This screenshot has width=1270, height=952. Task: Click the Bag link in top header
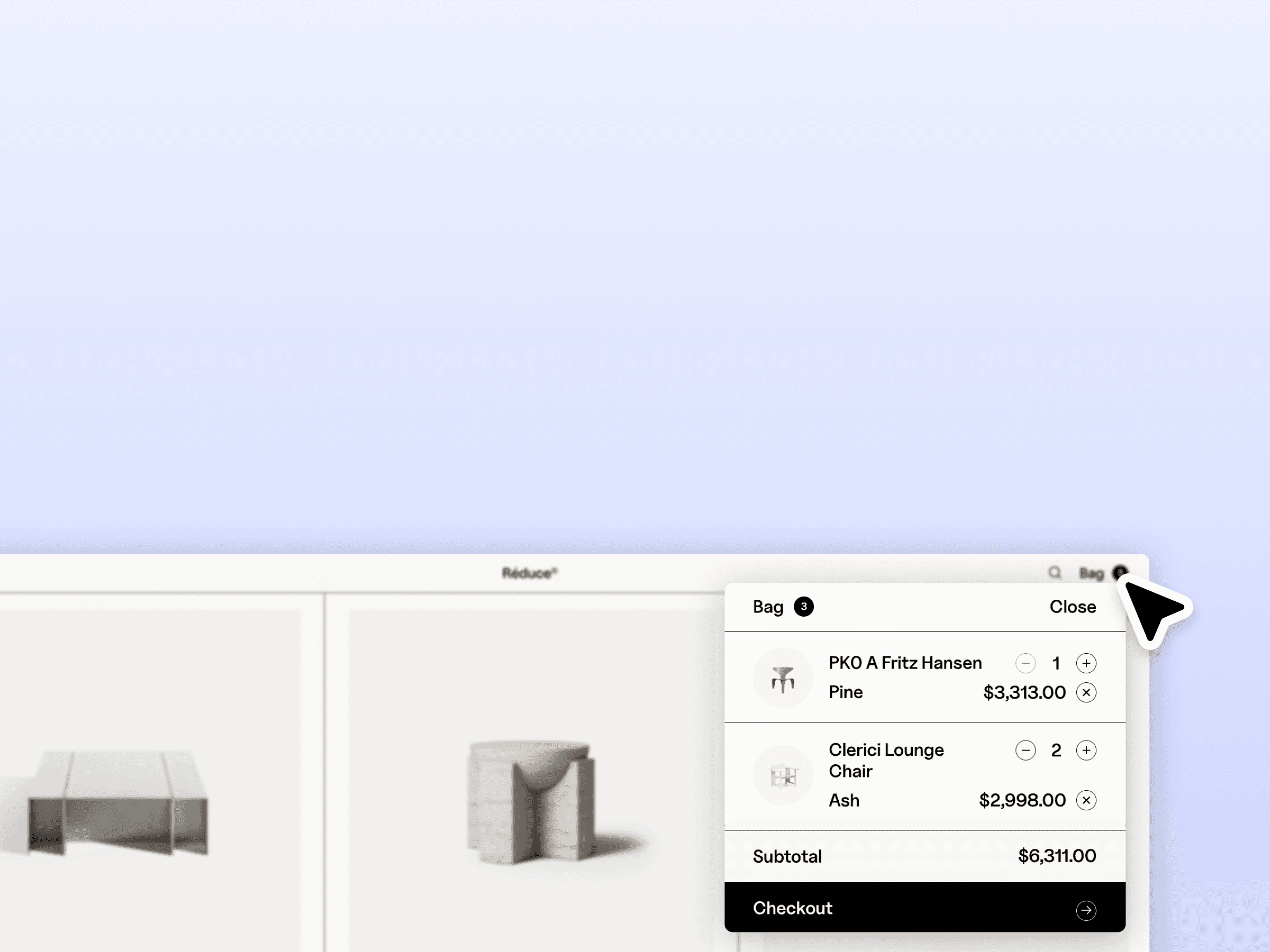click(1091, 573)
